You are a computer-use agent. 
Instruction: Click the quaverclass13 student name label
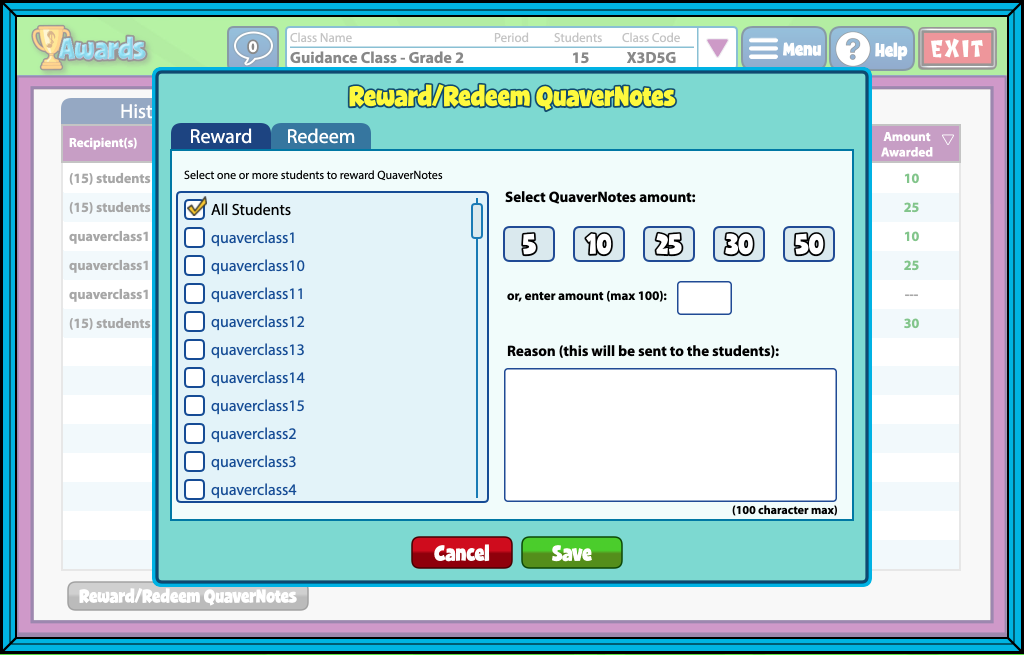point(258,350)
